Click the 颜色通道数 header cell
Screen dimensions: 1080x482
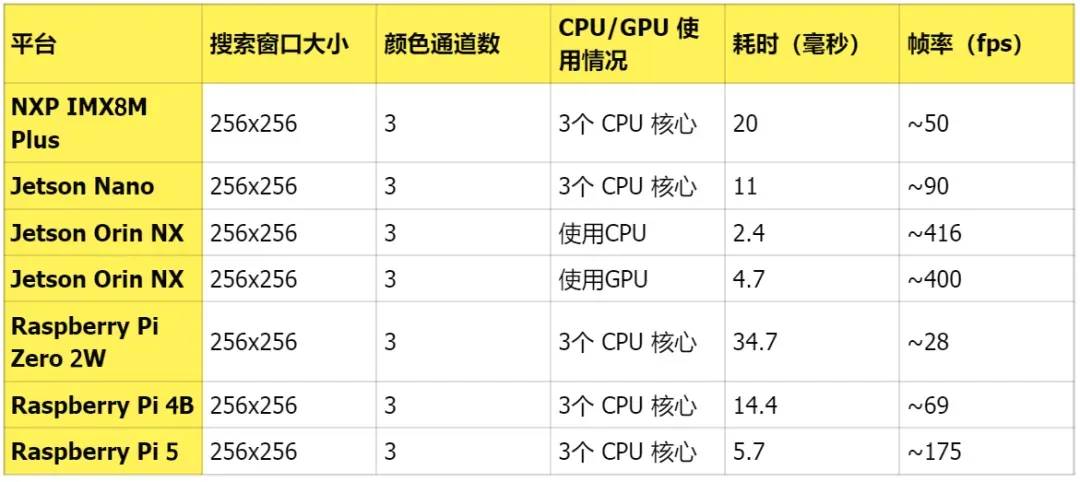coord(464,45)
